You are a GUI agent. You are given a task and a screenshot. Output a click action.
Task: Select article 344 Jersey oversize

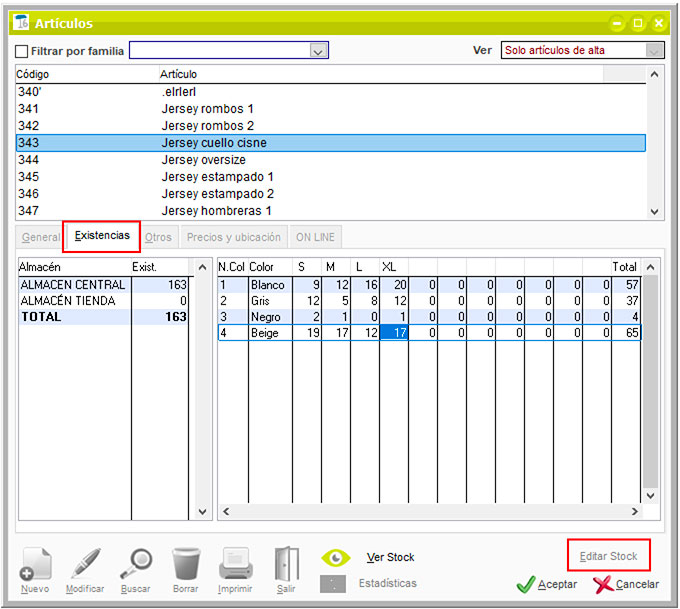331,160
